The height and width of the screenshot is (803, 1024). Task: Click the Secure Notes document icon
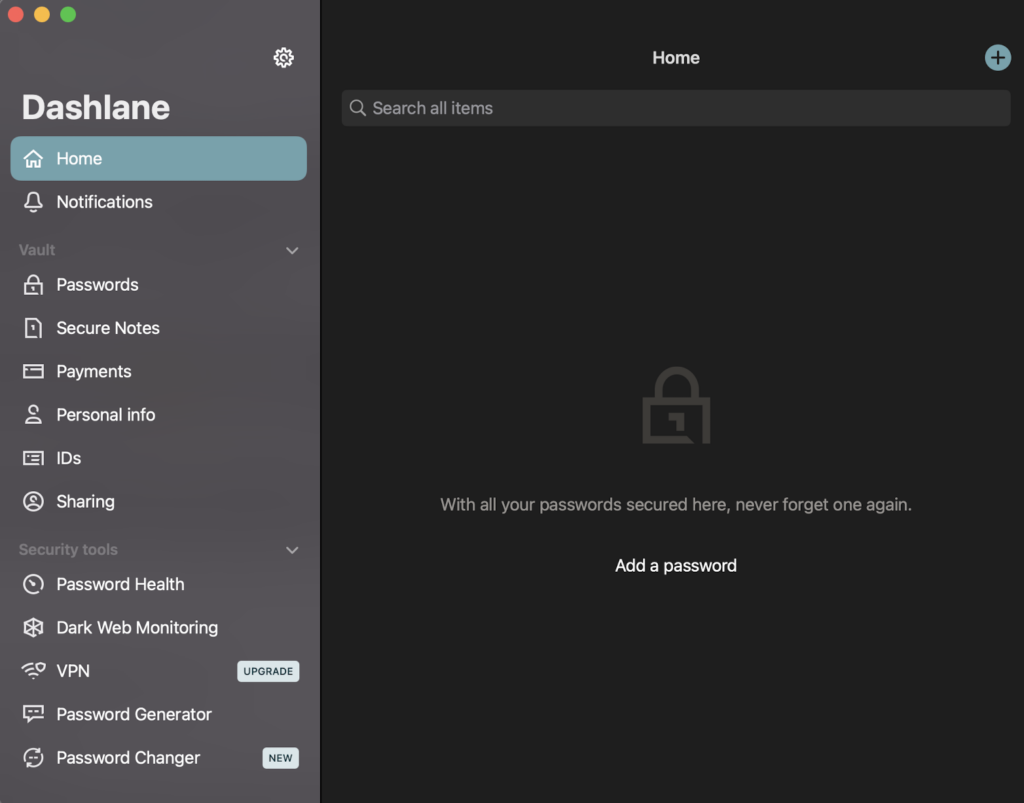coord(33,328)
